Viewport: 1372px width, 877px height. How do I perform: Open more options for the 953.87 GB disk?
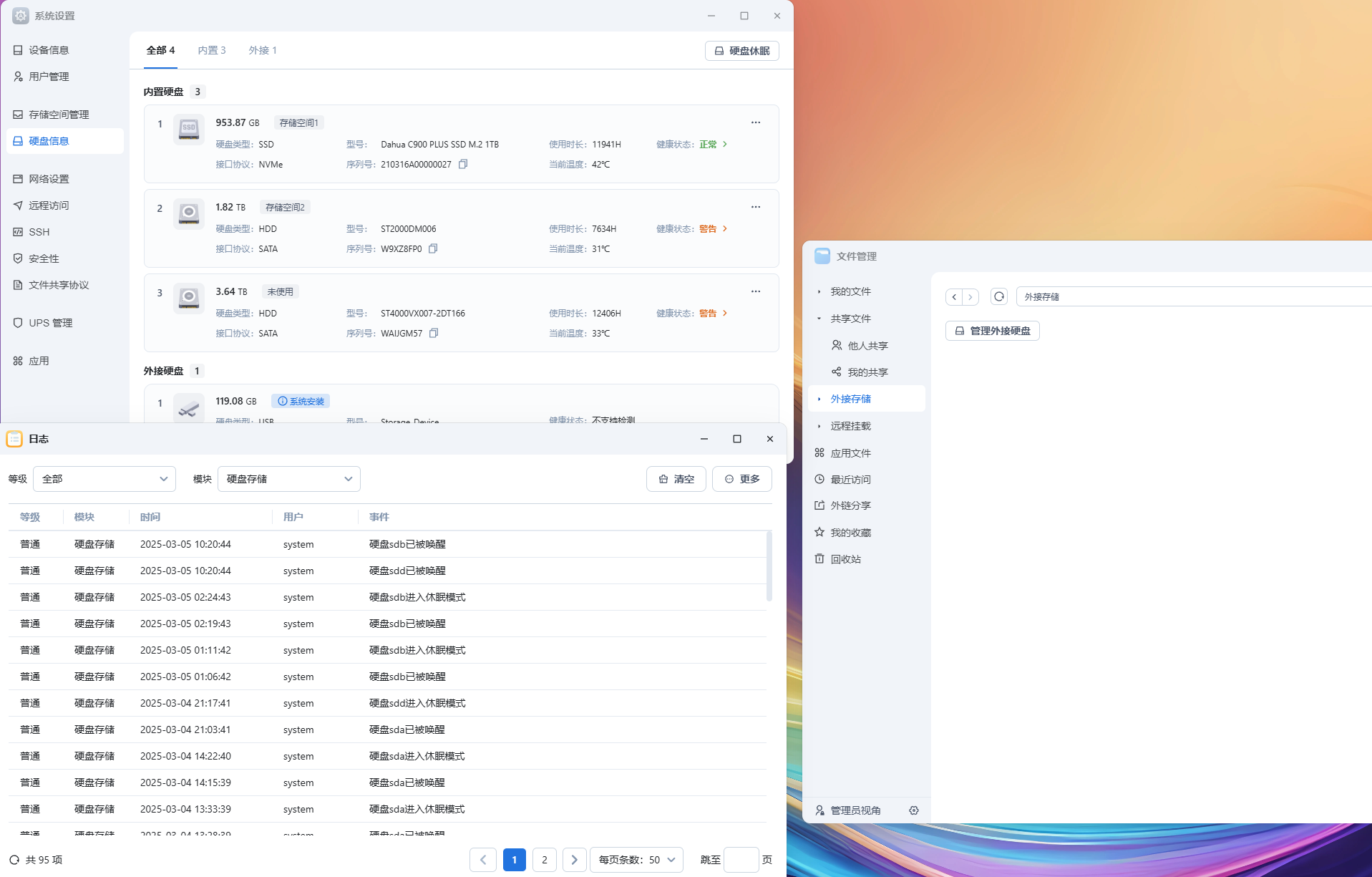756,122
